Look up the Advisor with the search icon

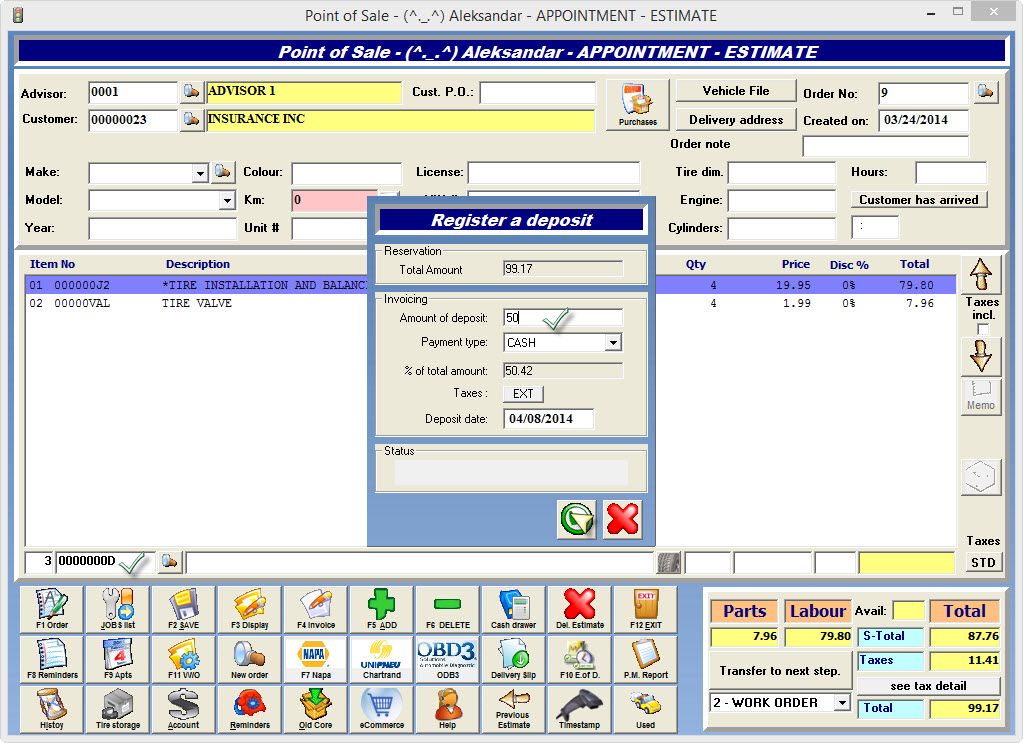[191, 91]
